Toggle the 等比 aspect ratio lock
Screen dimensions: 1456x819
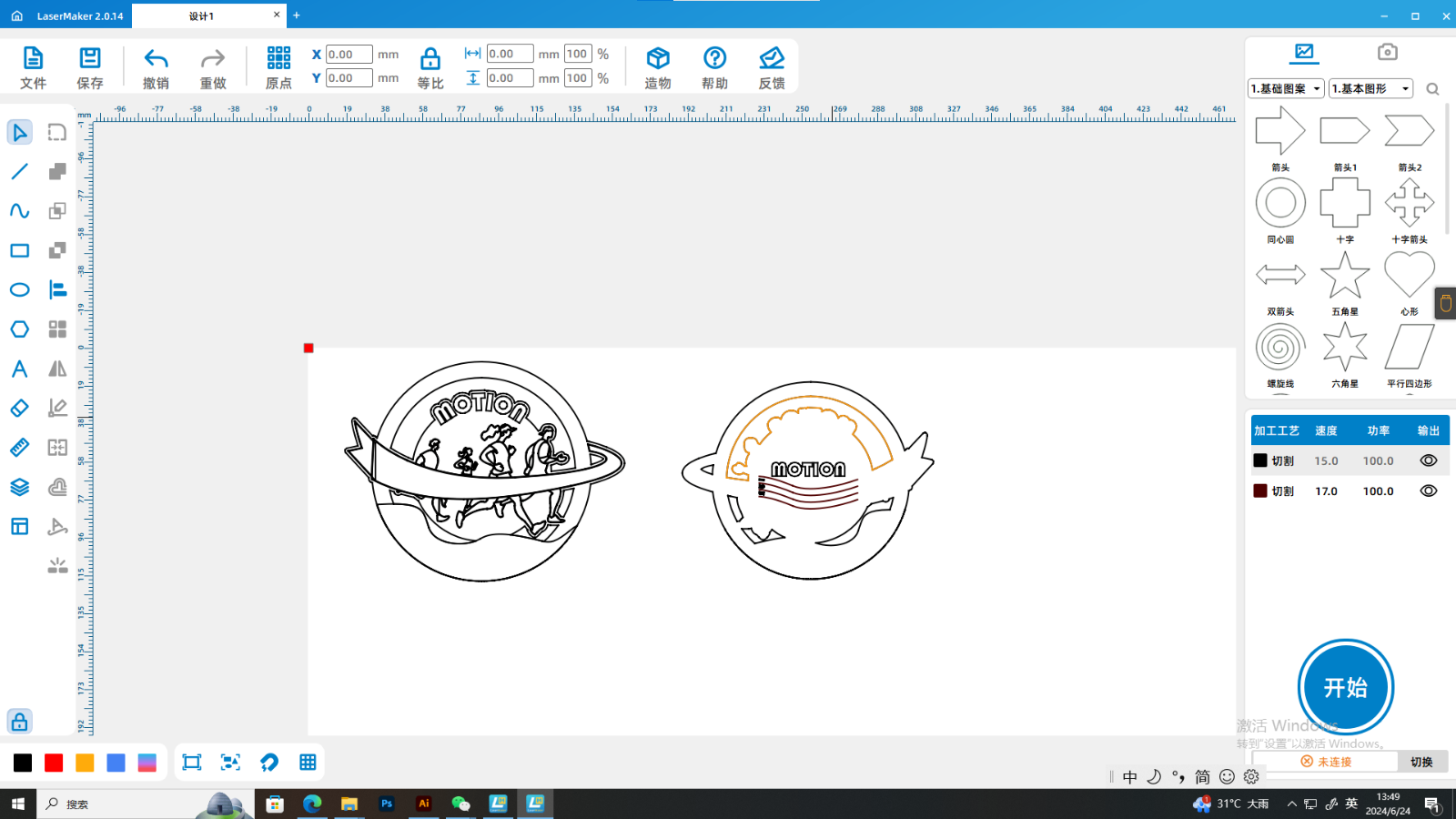(x=430, y=60)
